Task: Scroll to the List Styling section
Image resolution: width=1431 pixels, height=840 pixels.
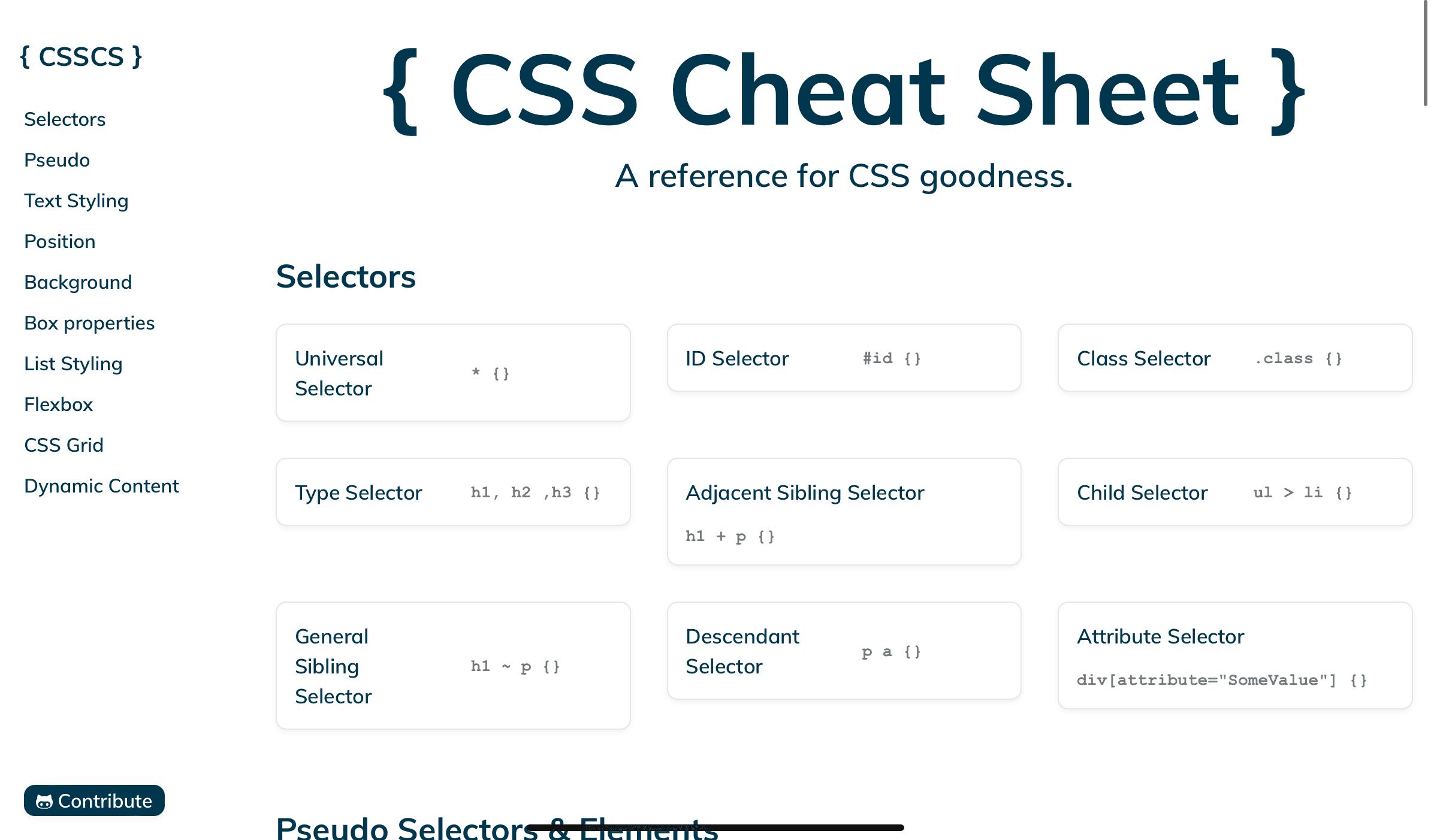Action: (72, 362)
